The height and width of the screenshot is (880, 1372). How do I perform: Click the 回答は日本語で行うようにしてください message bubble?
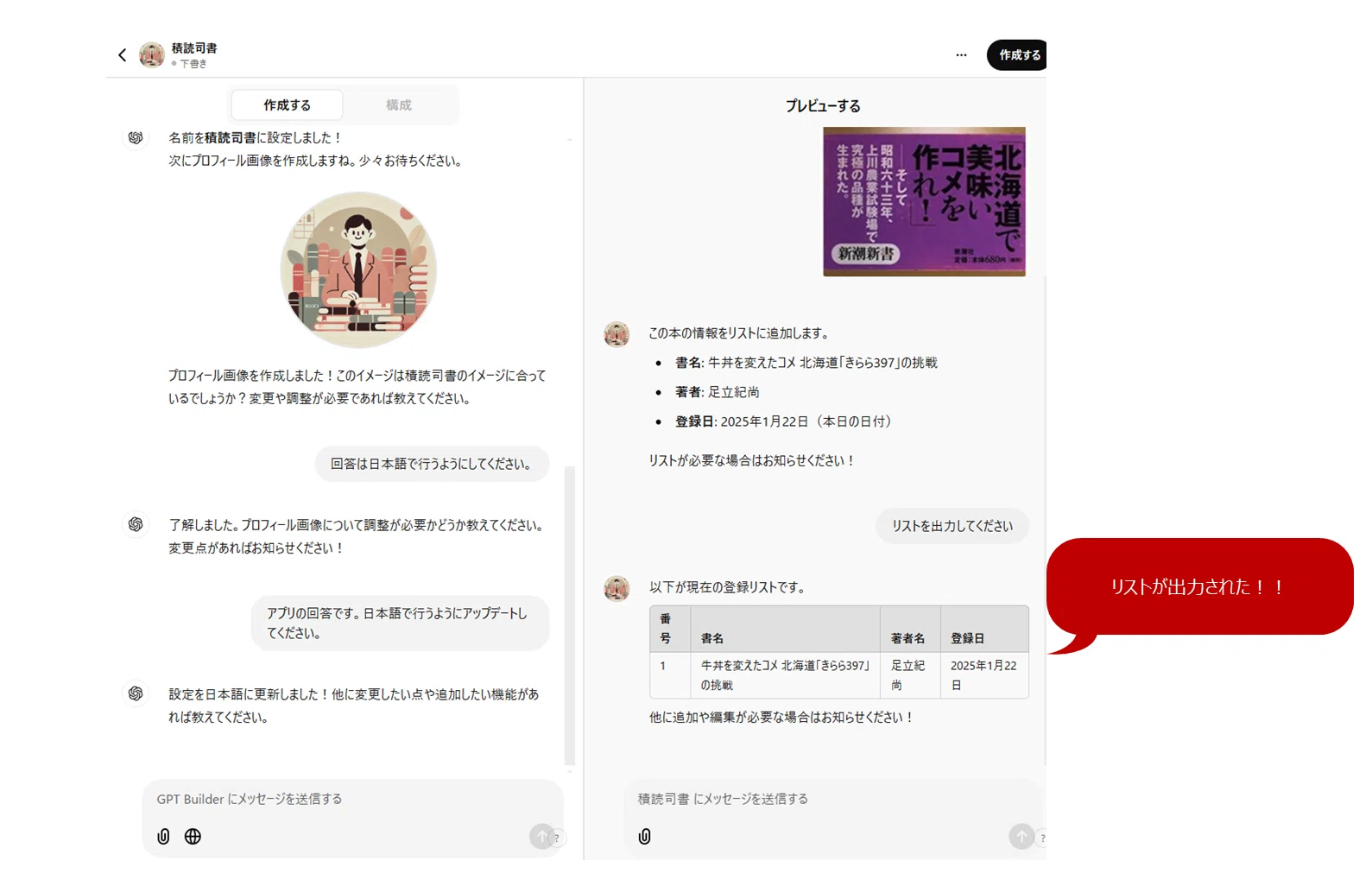coord(432,464)
